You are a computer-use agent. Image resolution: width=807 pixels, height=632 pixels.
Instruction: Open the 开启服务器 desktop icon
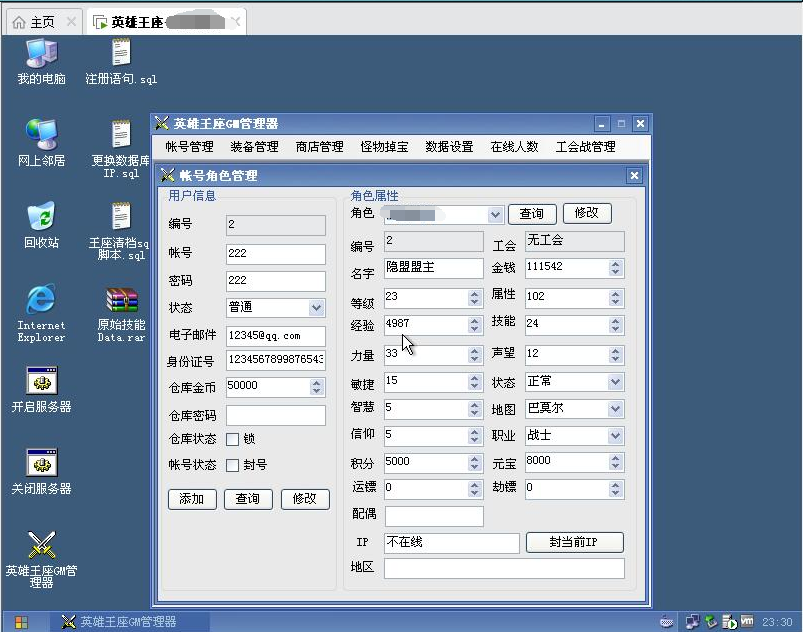(41, 381)
